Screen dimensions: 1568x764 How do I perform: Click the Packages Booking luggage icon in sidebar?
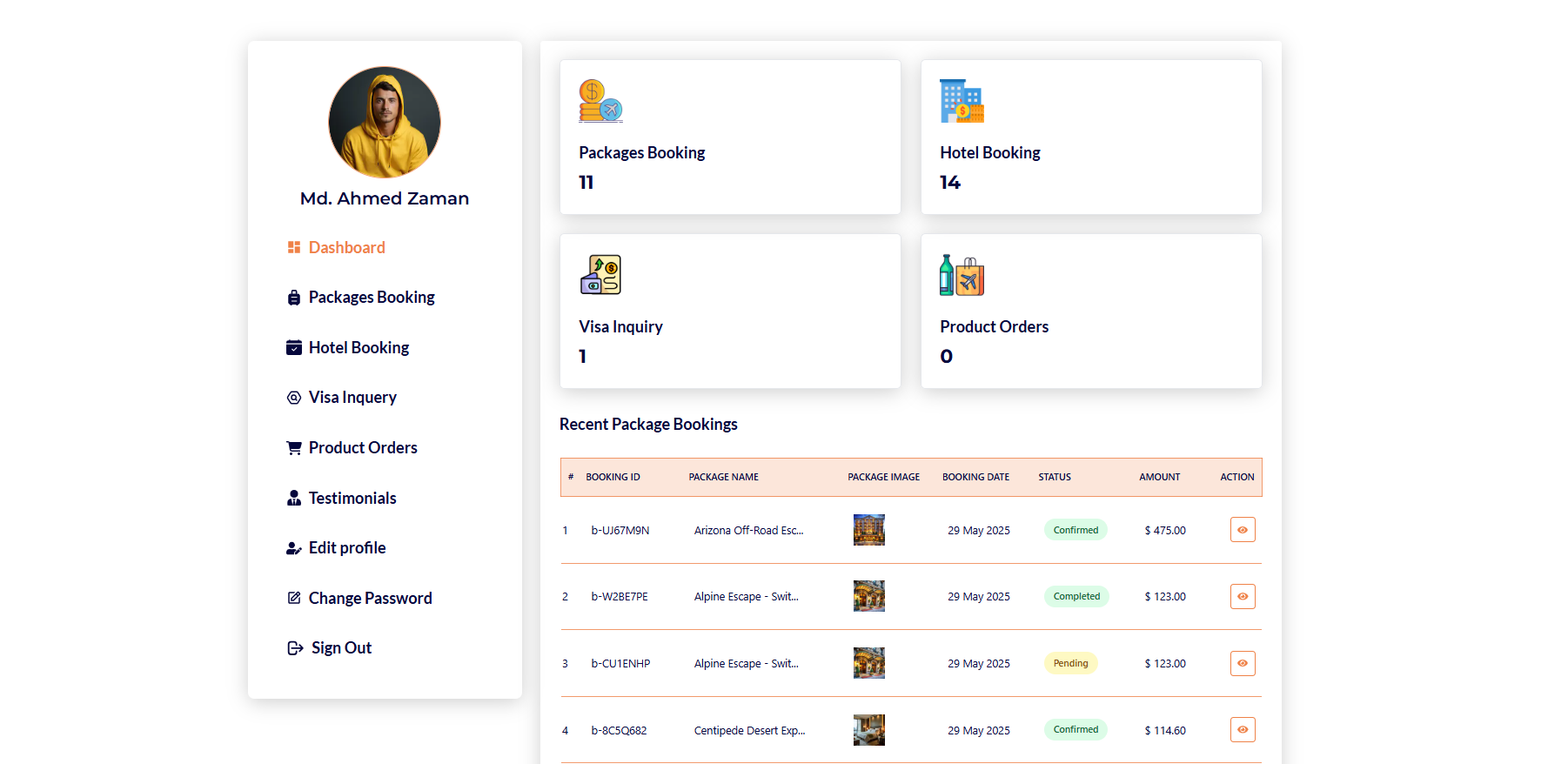294,298
